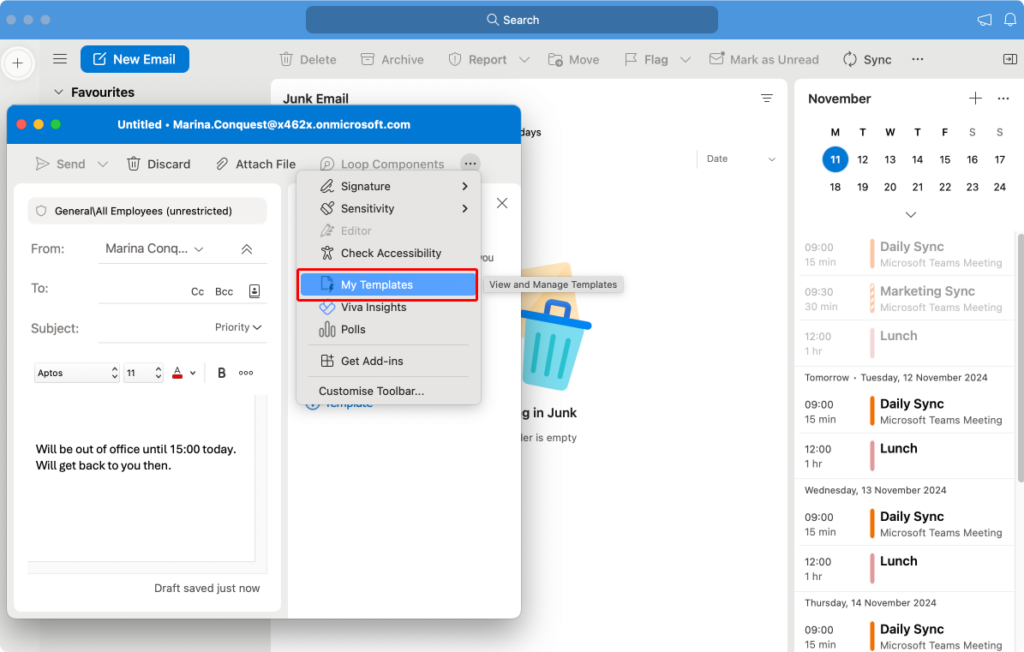Screen dimensions: 1024x652
Task: Click the Delete toolbar button
Action: click(308, 59)
